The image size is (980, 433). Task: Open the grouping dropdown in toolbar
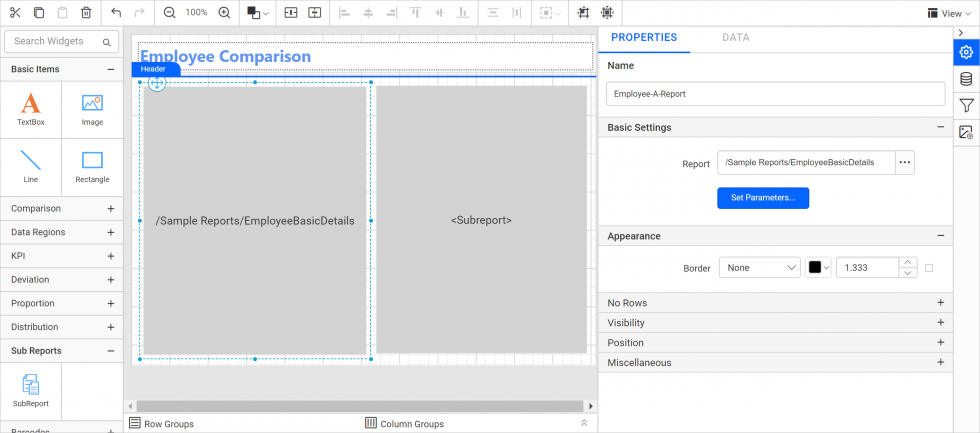tap(550, 13)
